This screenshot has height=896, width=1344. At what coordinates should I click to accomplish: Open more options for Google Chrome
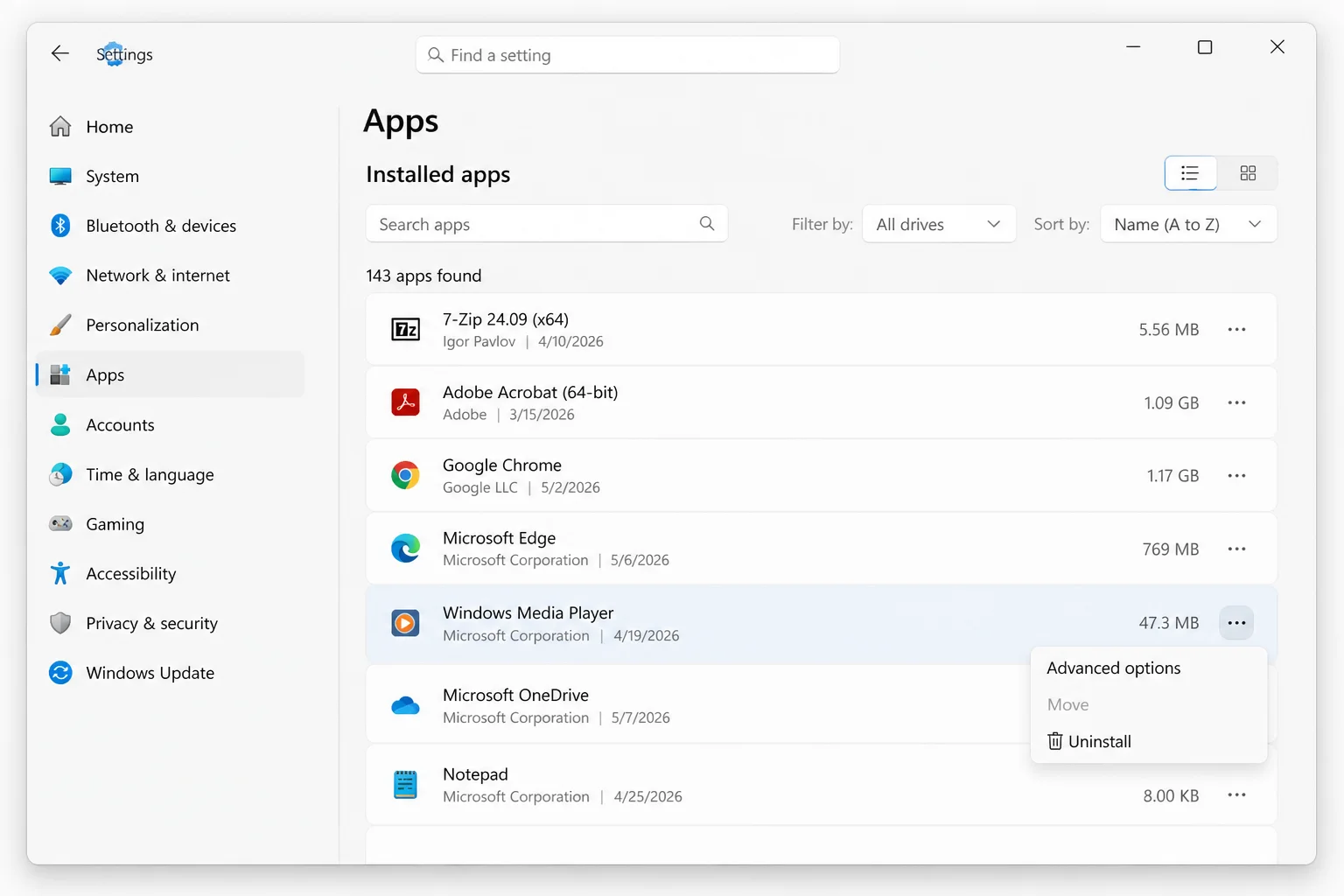(x=1236, y=476)
